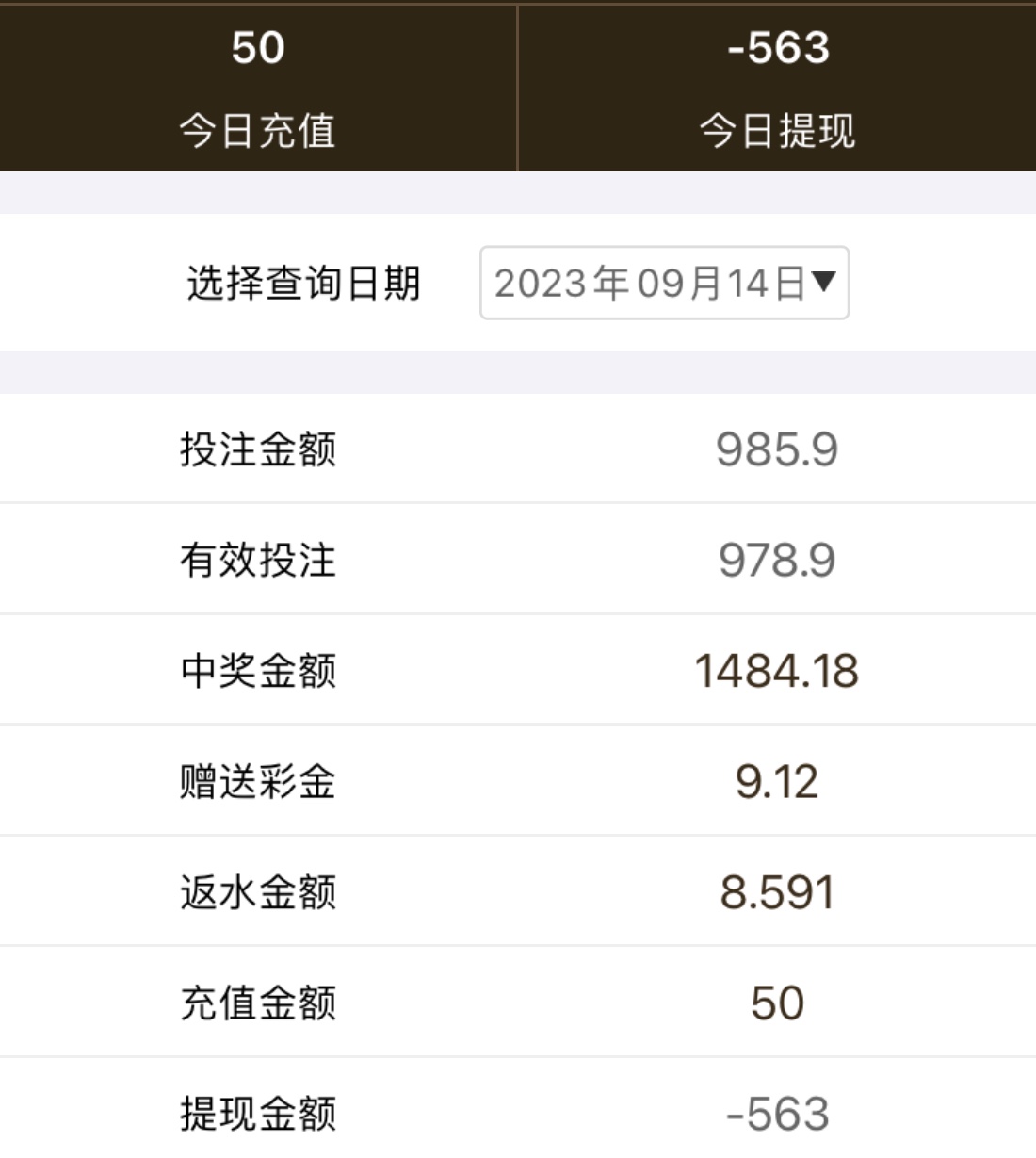Viewport: 1036px width, 1158px height.
Task: Select the 充值金额 row label
Action: (258, 1003)
